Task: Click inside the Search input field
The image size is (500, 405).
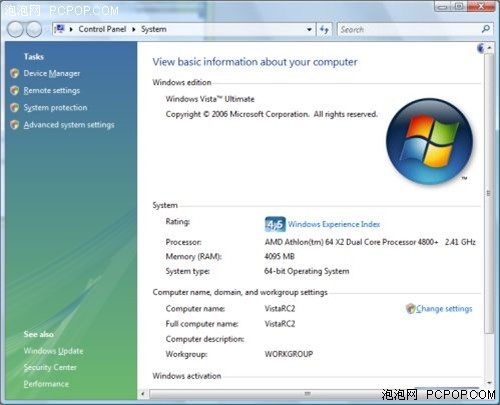Action: (409, 29)
